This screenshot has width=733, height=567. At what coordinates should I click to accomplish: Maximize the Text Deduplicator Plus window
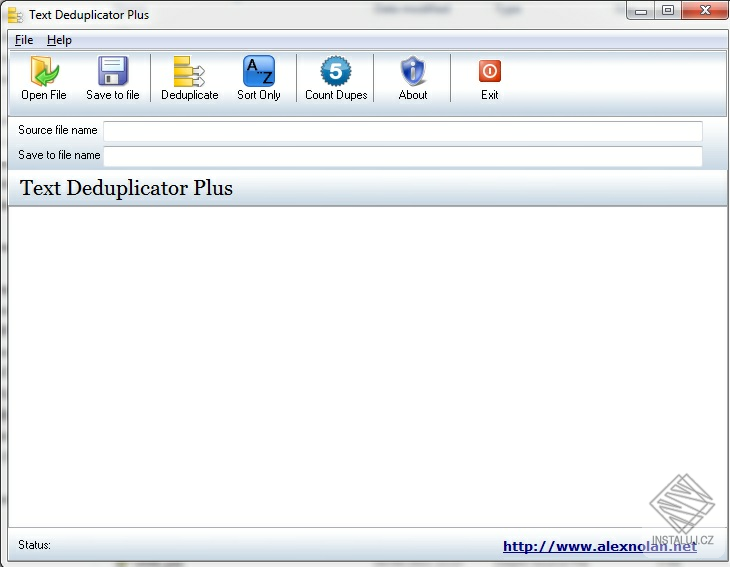tap(668, 10)
